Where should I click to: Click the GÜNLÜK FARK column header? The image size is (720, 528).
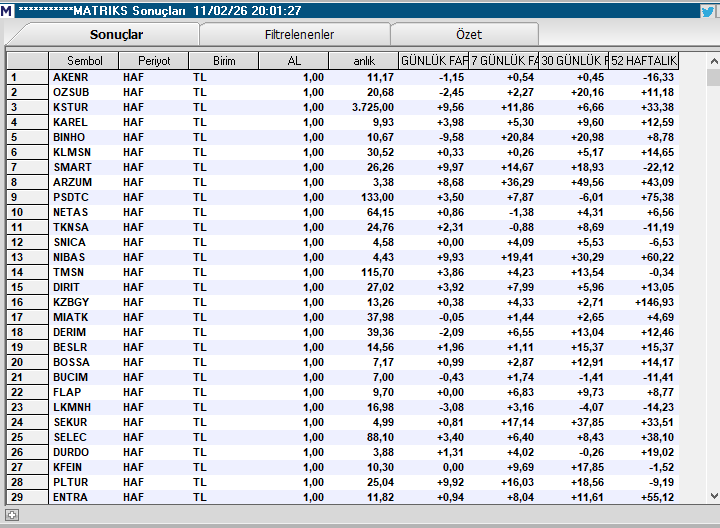click(433, 61)
